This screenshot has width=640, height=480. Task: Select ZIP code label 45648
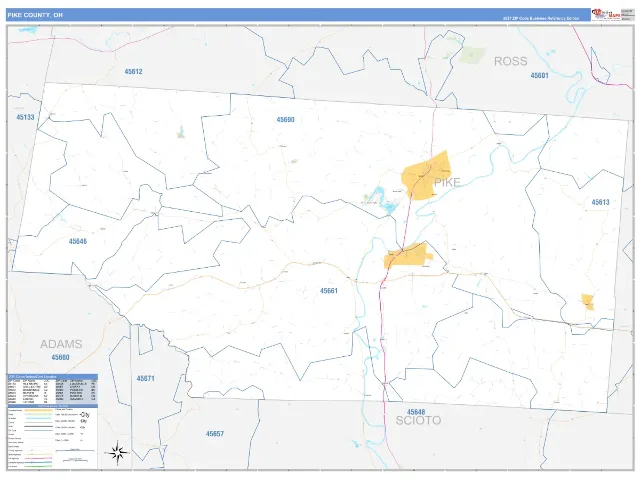click(416, 412)
